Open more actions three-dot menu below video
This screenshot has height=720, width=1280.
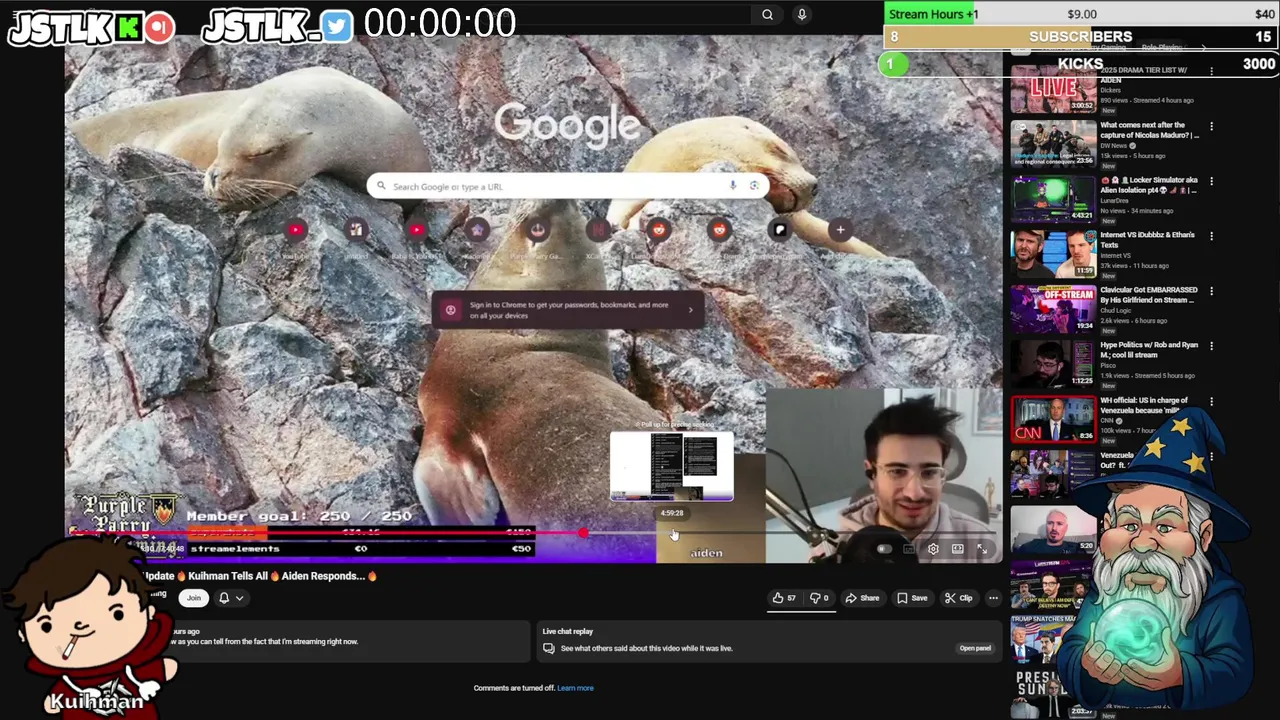click(993, 598)
